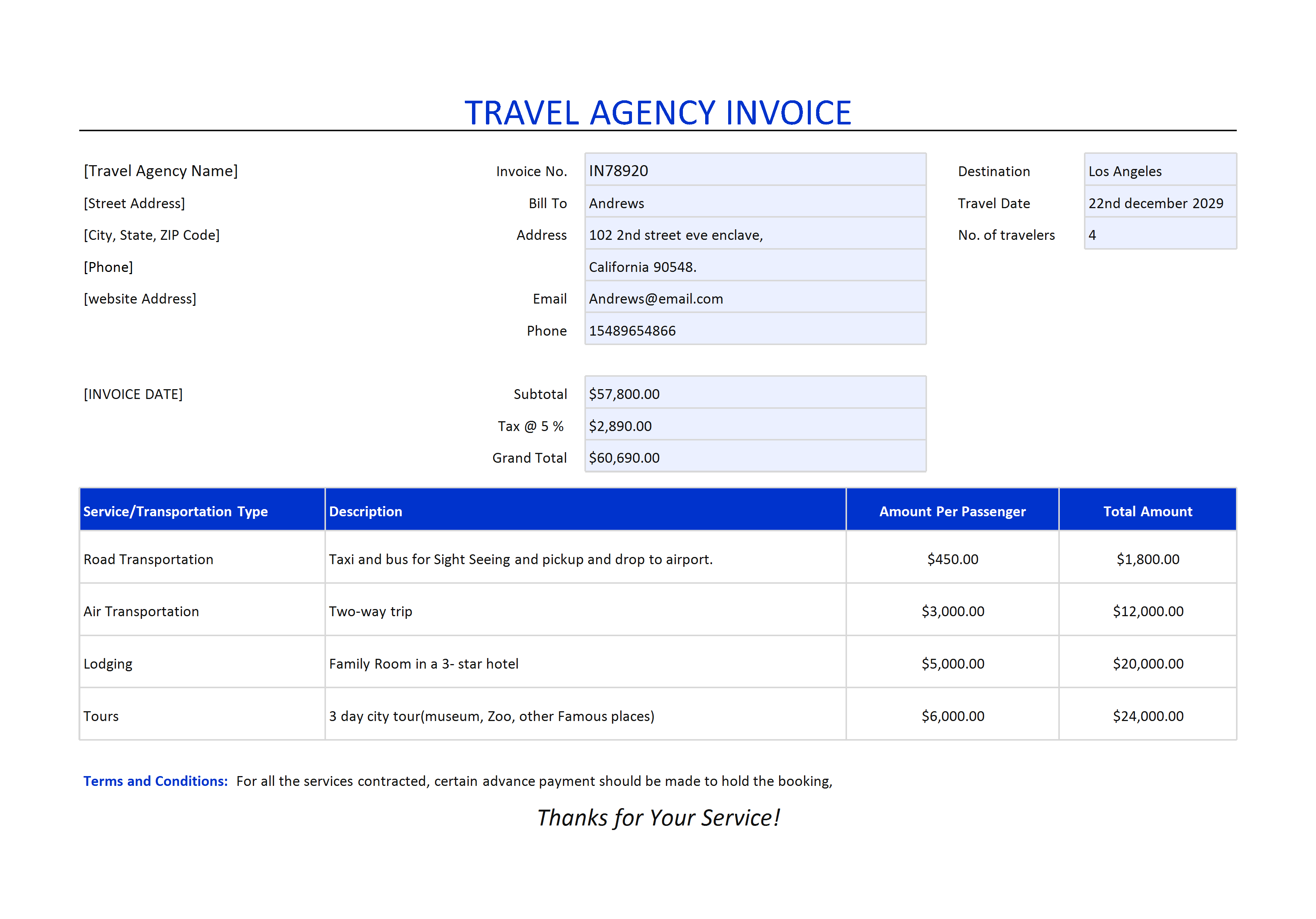Click the [Phone] placeholder text
Image resolution: width=1316 pixels, height=919 pixels.
pos(108,267)
